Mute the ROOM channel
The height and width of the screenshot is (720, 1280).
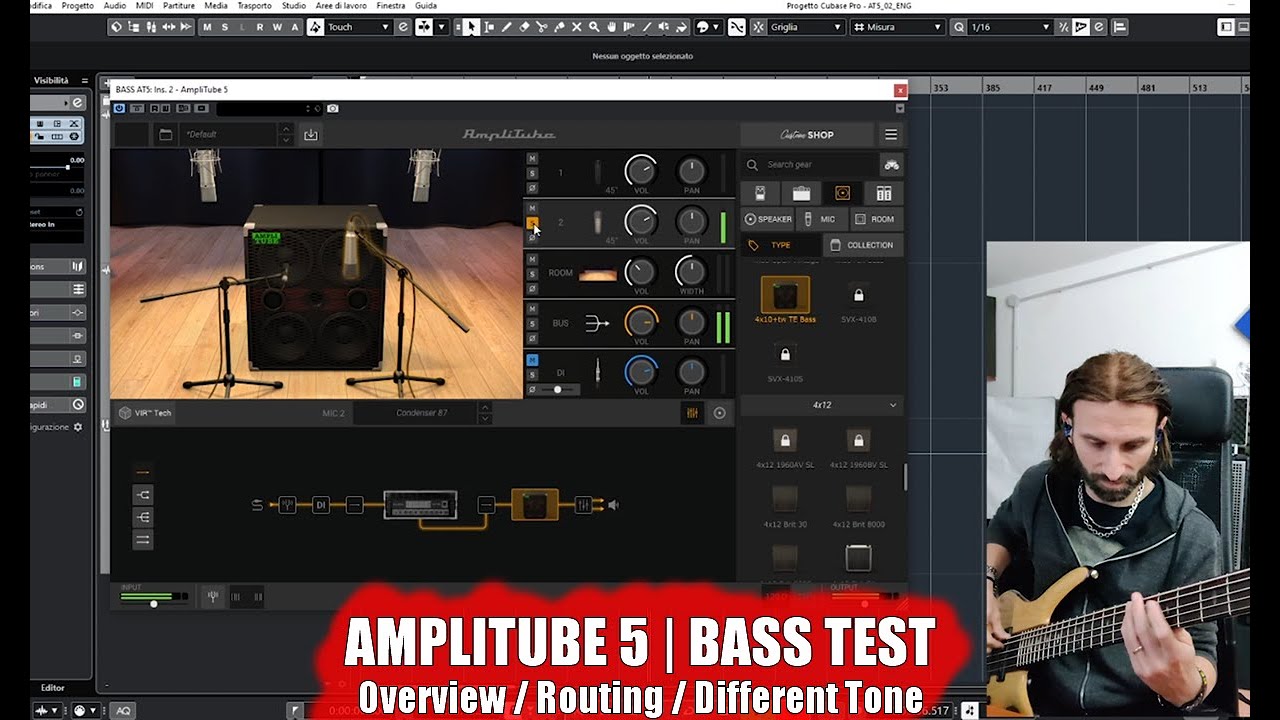click(x=532, y=259)
